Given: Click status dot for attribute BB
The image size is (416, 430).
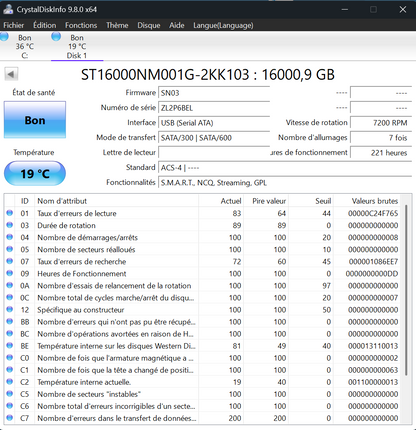Looking at the screenshot, I should (x=9, y=321).
